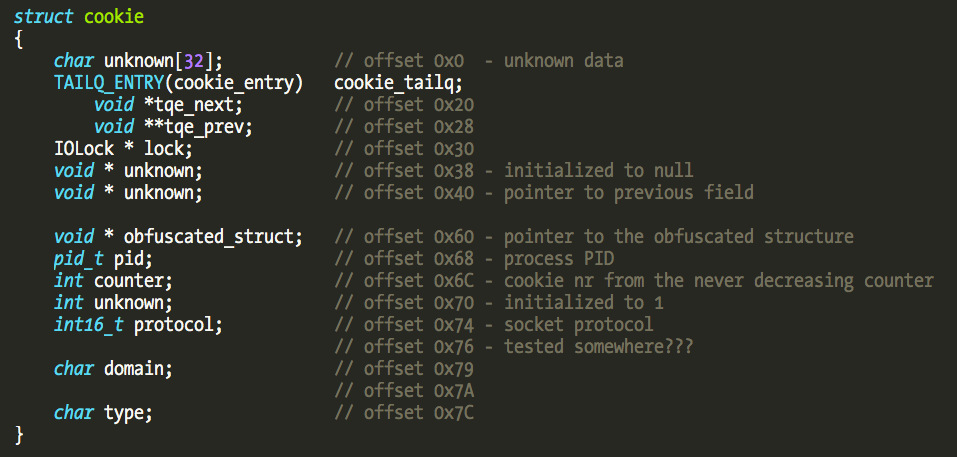
Task: Click the opening curly brace
Action: pos(19,39)
